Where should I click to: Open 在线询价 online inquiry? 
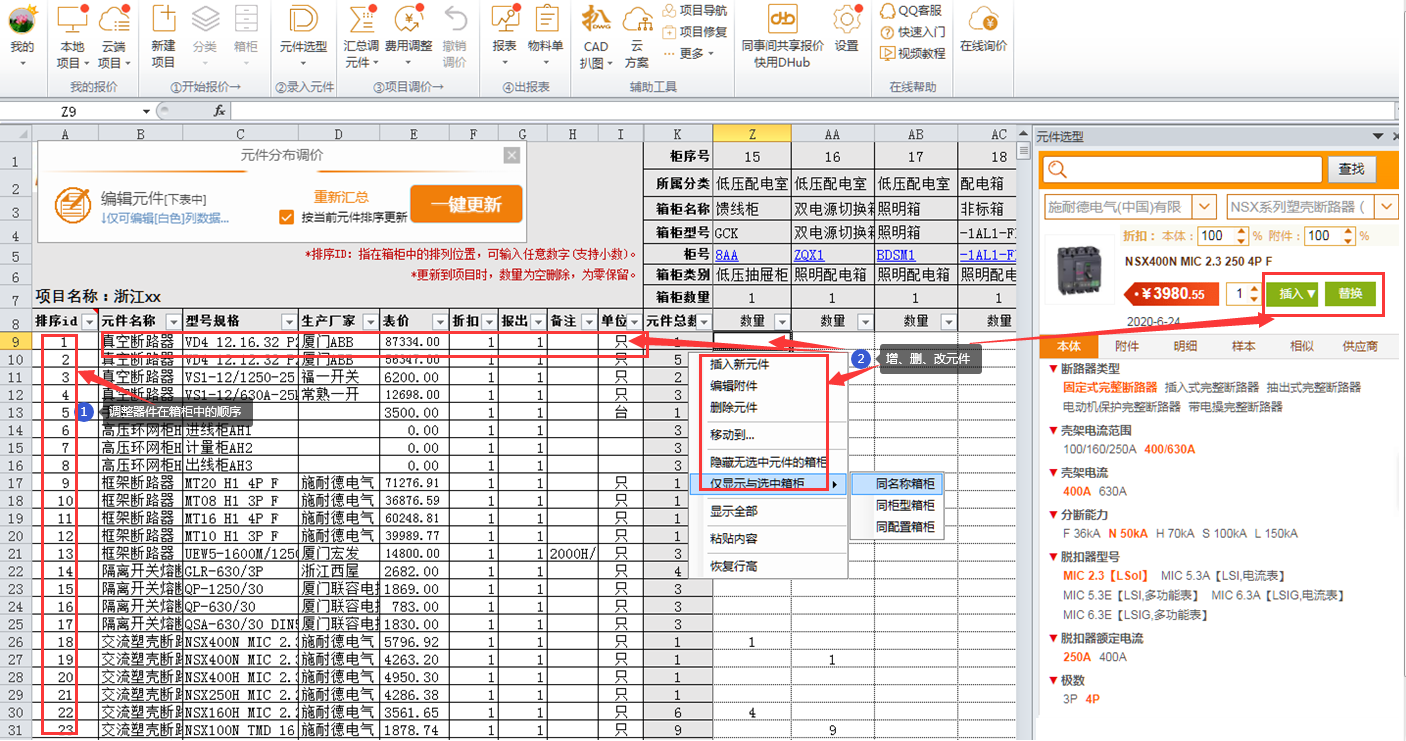[x=984, y=30]
